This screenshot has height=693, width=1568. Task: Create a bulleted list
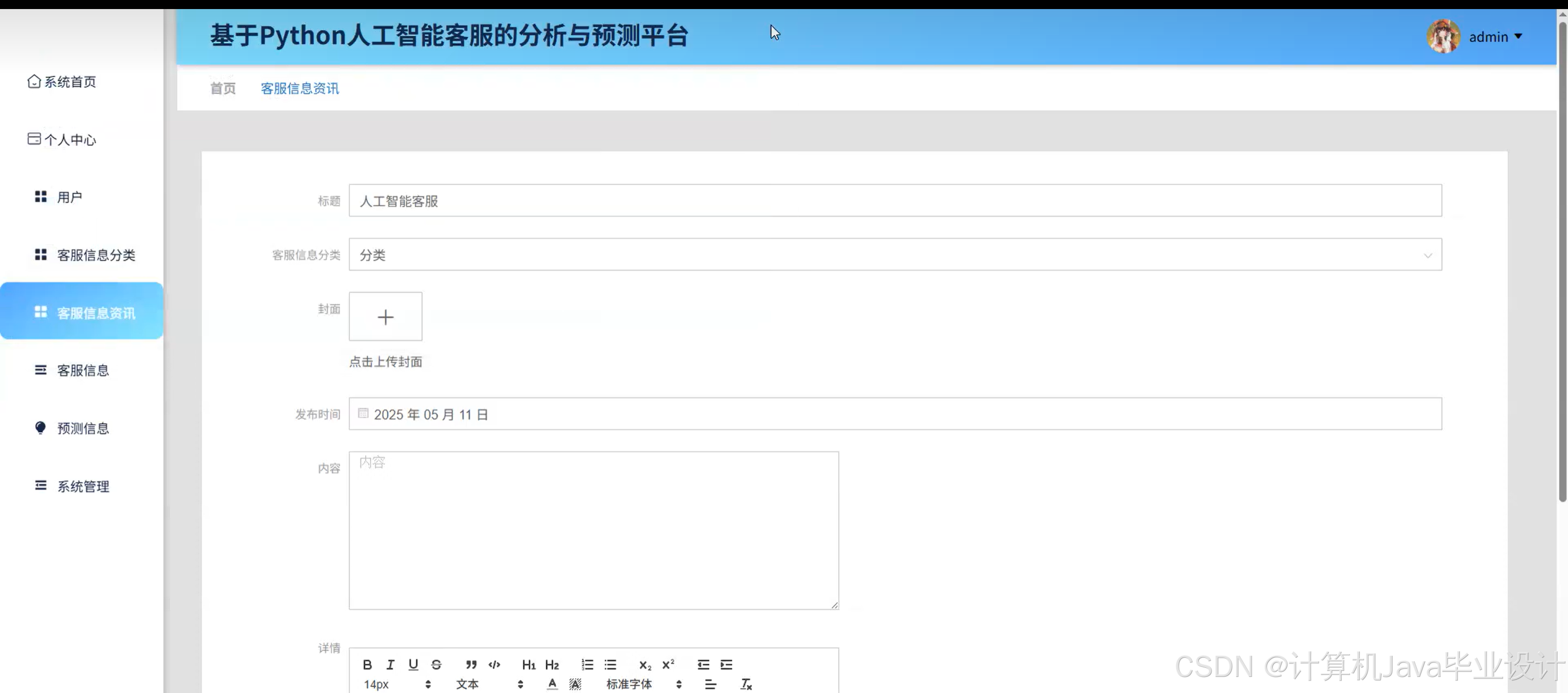(x=610, y=664)
